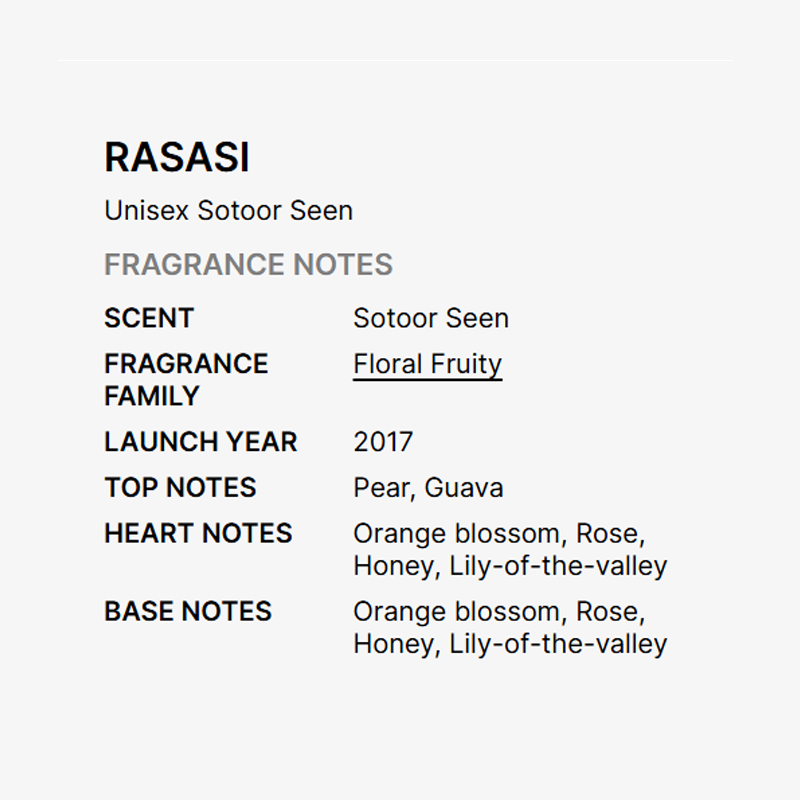
Task: Click Orange blossom in the heart notes value
Action: [x=457, y=533]
